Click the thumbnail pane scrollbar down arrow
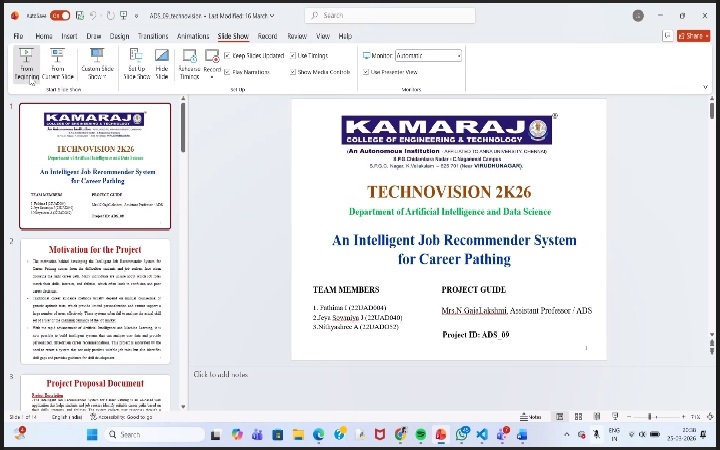 pyautogui.click(x=183, y=406)
